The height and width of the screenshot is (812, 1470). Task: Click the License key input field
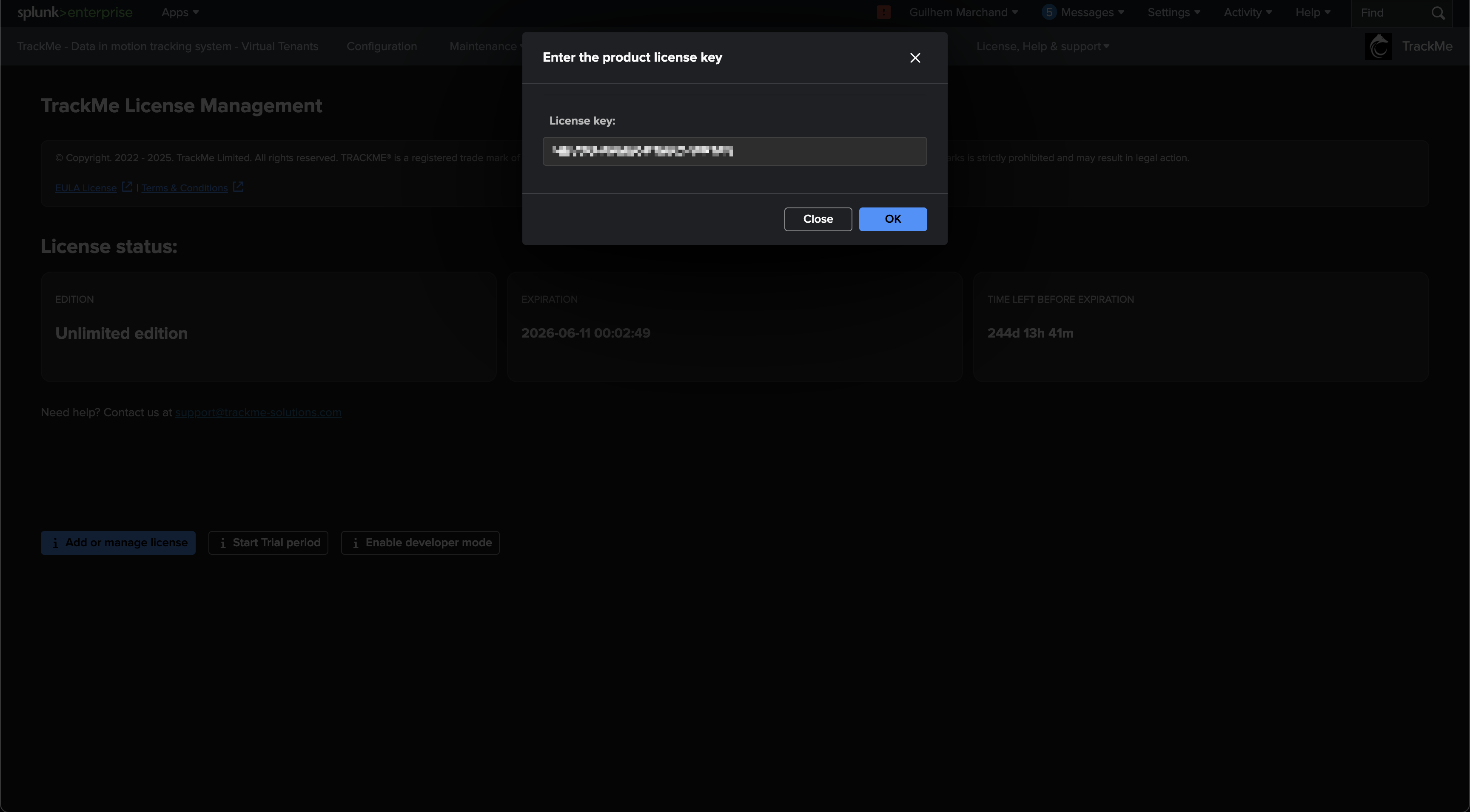(x=735, y=151)
